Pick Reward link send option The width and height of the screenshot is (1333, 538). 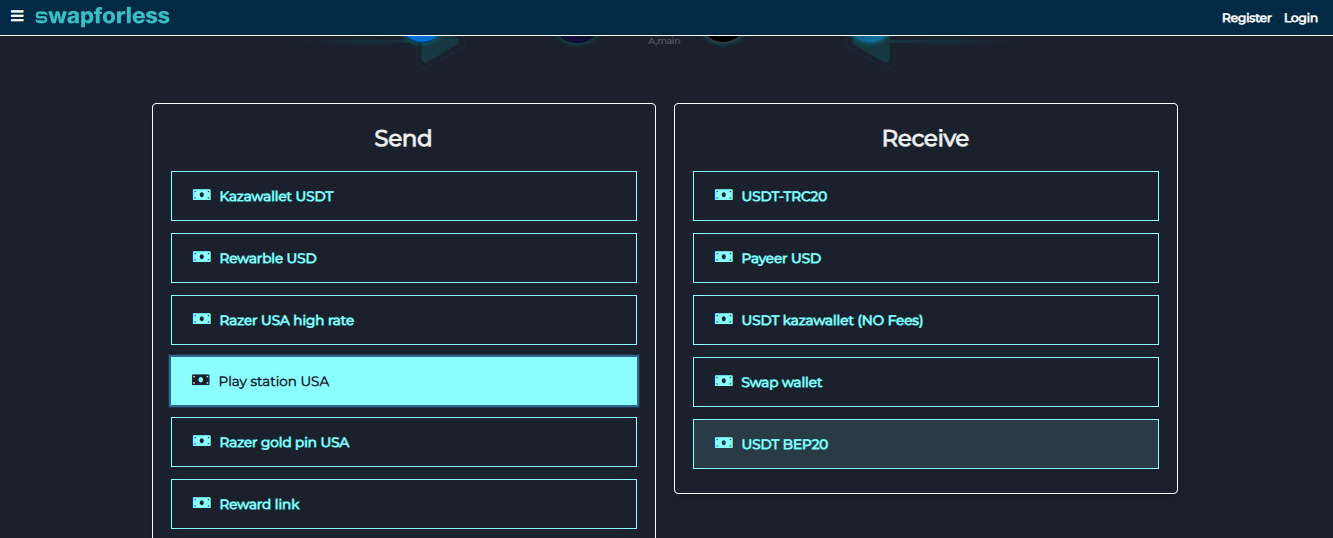click(404, 504)
